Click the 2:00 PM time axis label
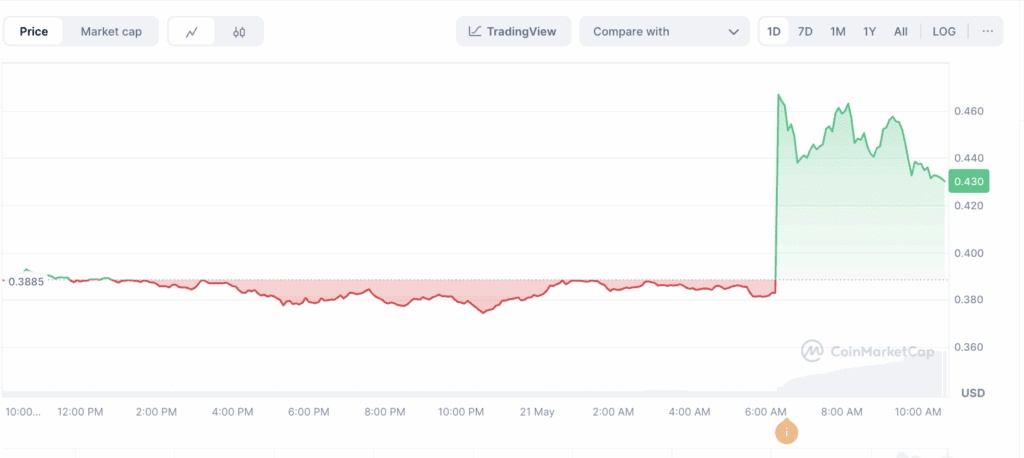Viewport: 1024px width, 458px height. [x=157, y=412]
